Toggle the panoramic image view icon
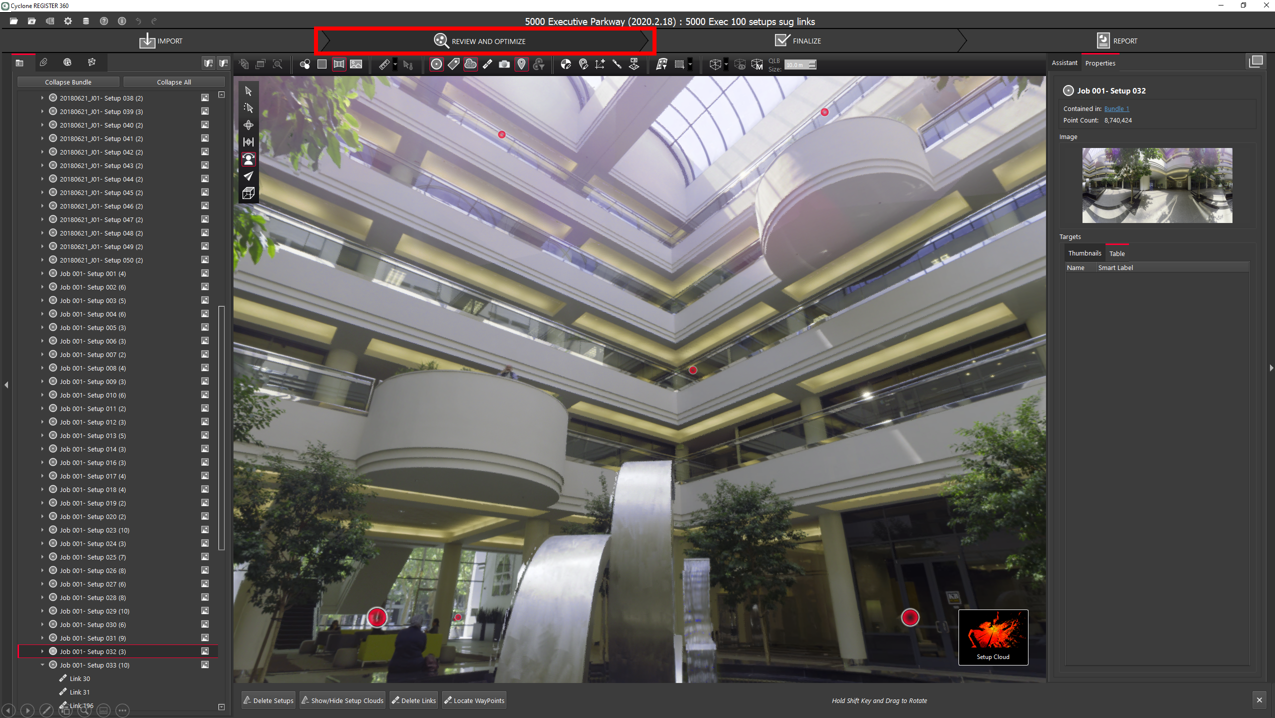Screen dimensions: 1275x718 356,64
